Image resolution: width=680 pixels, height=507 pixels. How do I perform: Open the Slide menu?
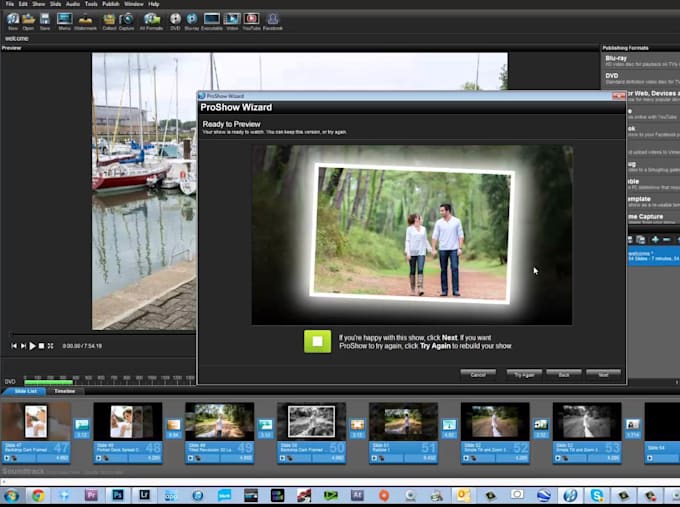point(56,4)
